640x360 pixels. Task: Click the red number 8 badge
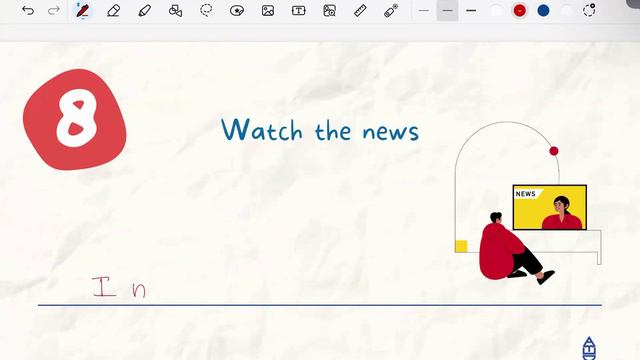[75, 119]
